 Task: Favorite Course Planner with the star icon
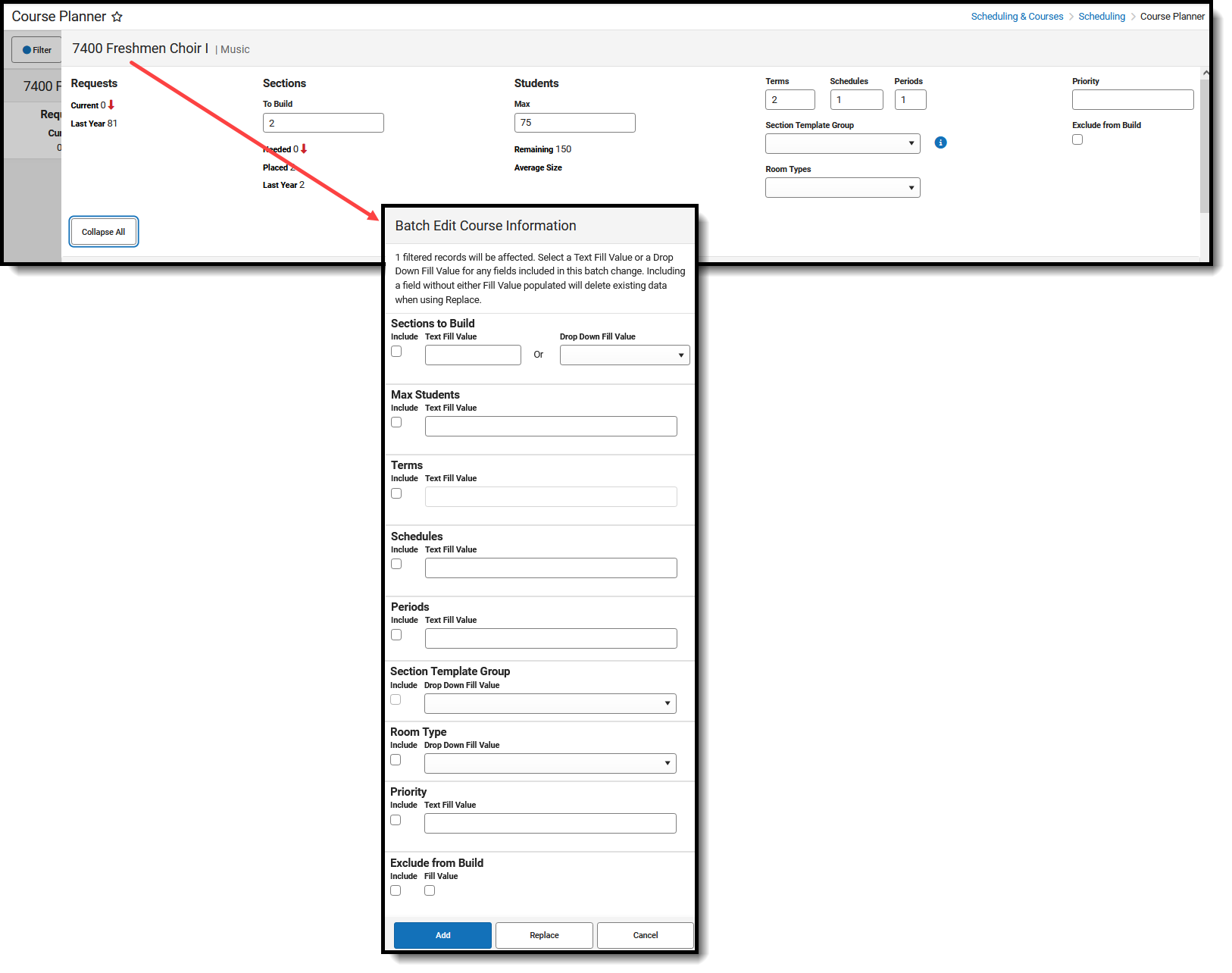pyautogui.click(x=117, y=17)
